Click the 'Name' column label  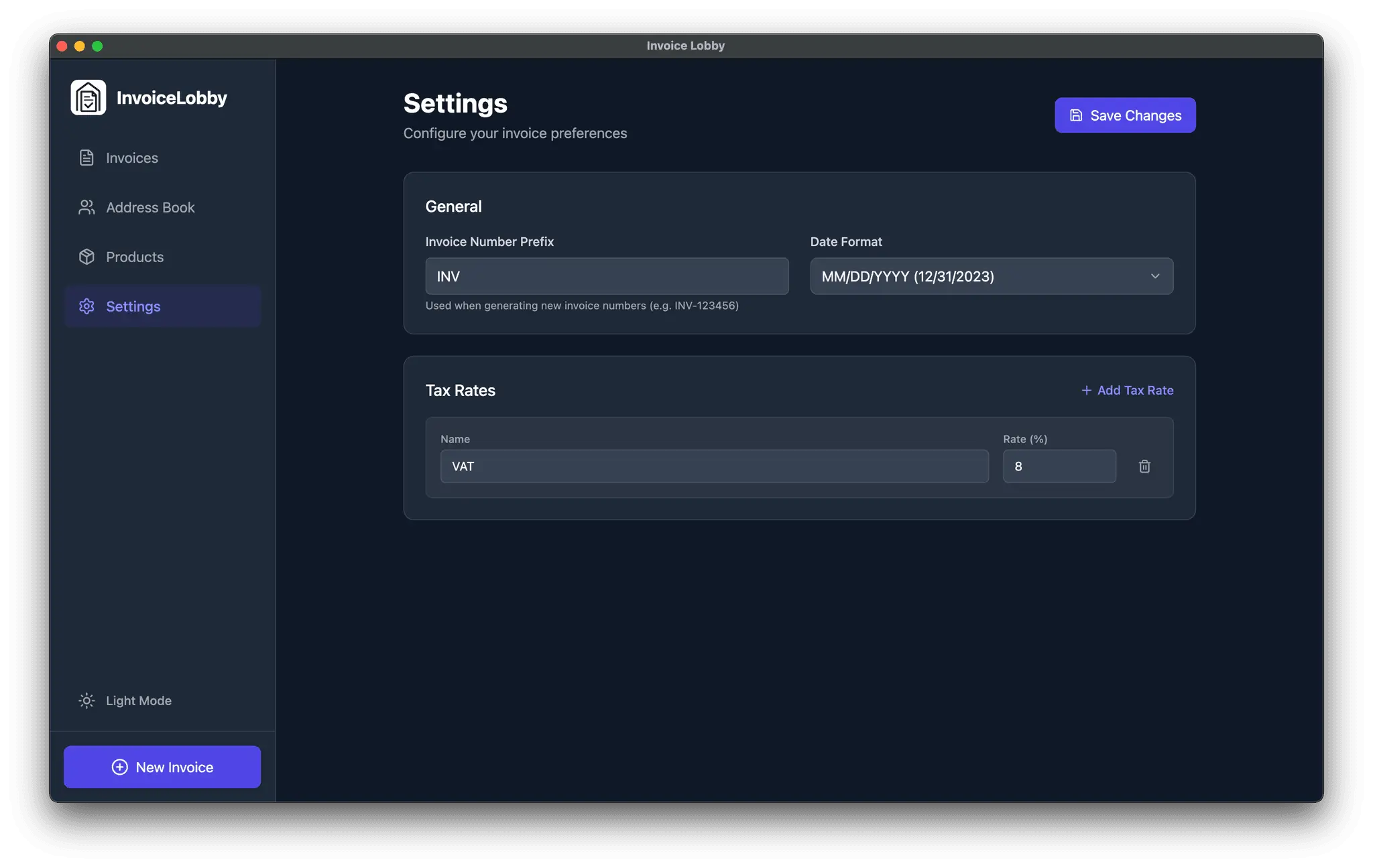(455, 439)
